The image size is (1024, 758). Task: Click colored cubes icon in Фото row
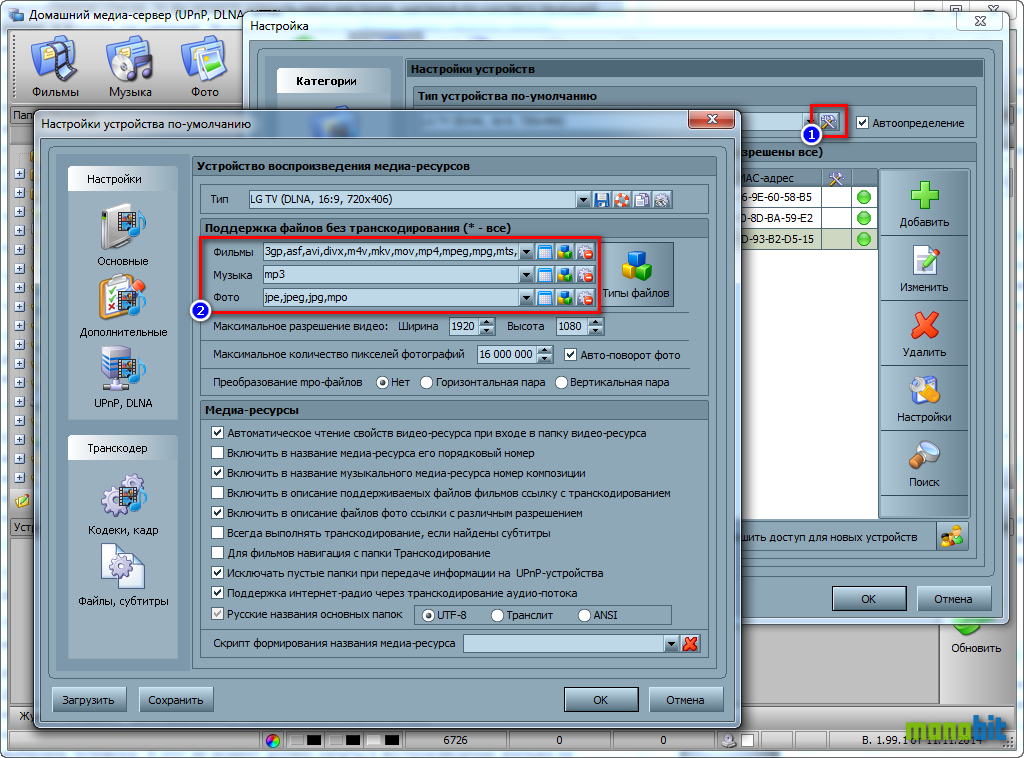[565, 298]
